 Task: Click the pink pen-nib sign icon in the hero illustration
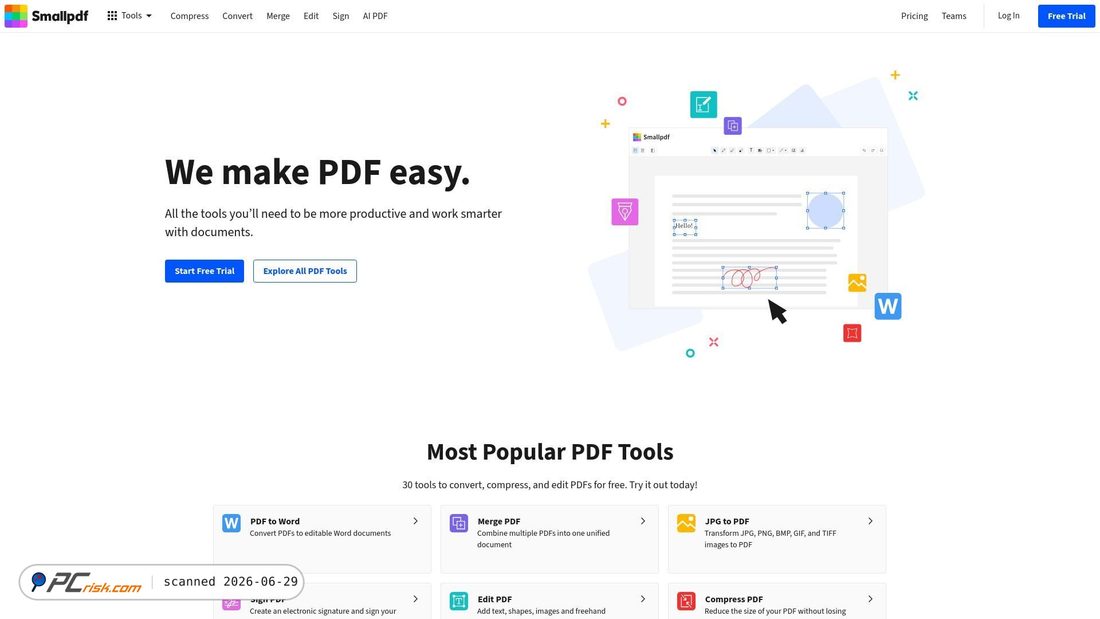pyautogui.click(x=624, y=211)
